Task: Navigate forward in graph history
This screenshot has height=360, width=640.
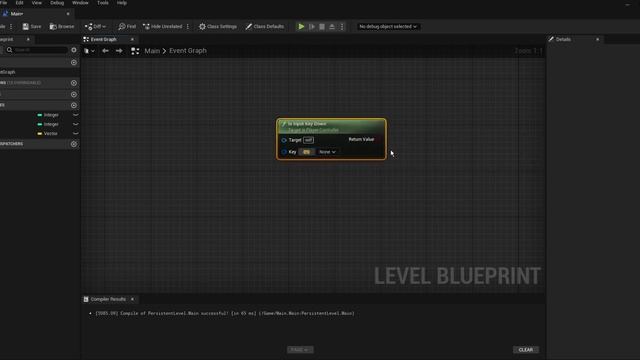Action: [119, 51]
